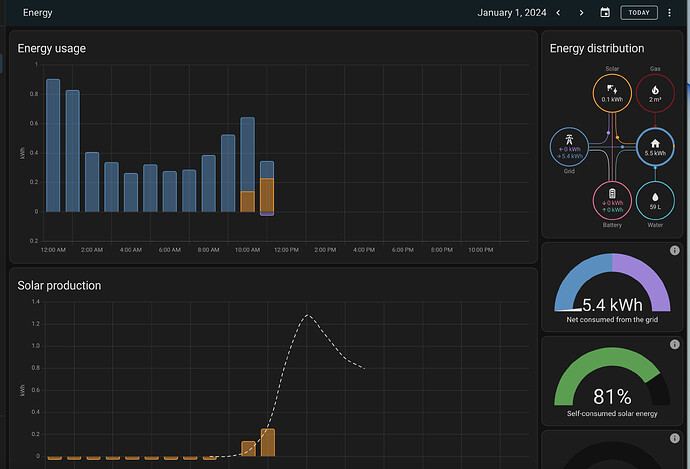Click the Energy page title

[x=37, y=13]
